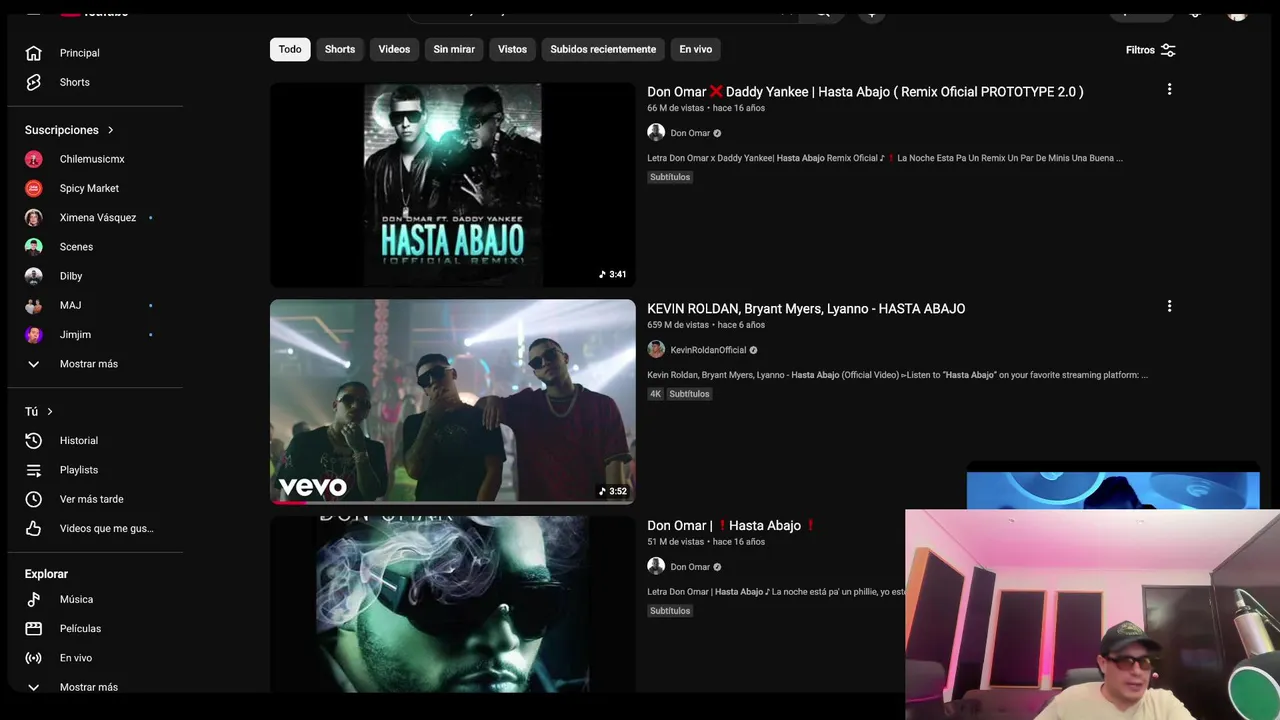The width and height of the screenshot is (1280, 720).
Task: Open Don Omar Daddy Yankee Hasta Abajo remix title
Action: click(x=865, y=92)
